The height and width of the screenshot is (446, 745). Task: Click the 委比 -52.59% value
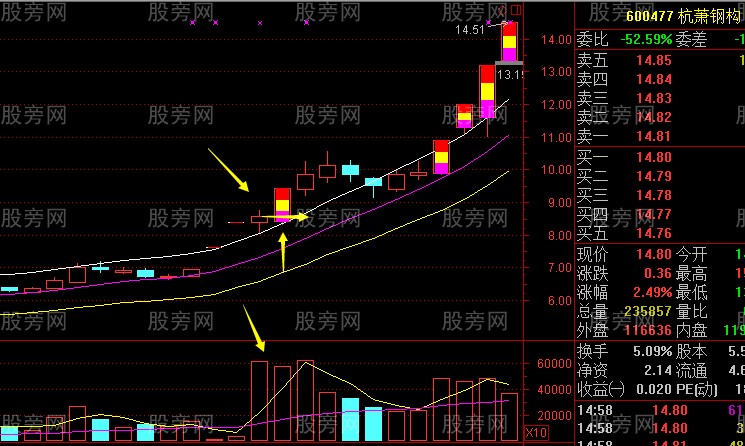[646, 39]
